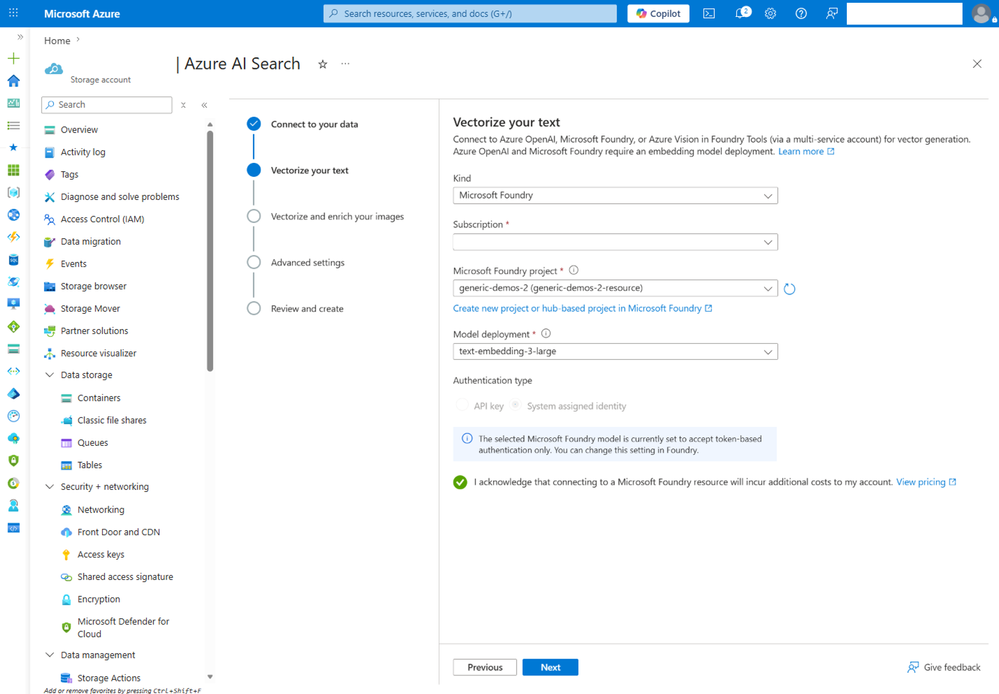Click Give feedback link
This screenshot has width=999, height=694.
coord(944,667)
